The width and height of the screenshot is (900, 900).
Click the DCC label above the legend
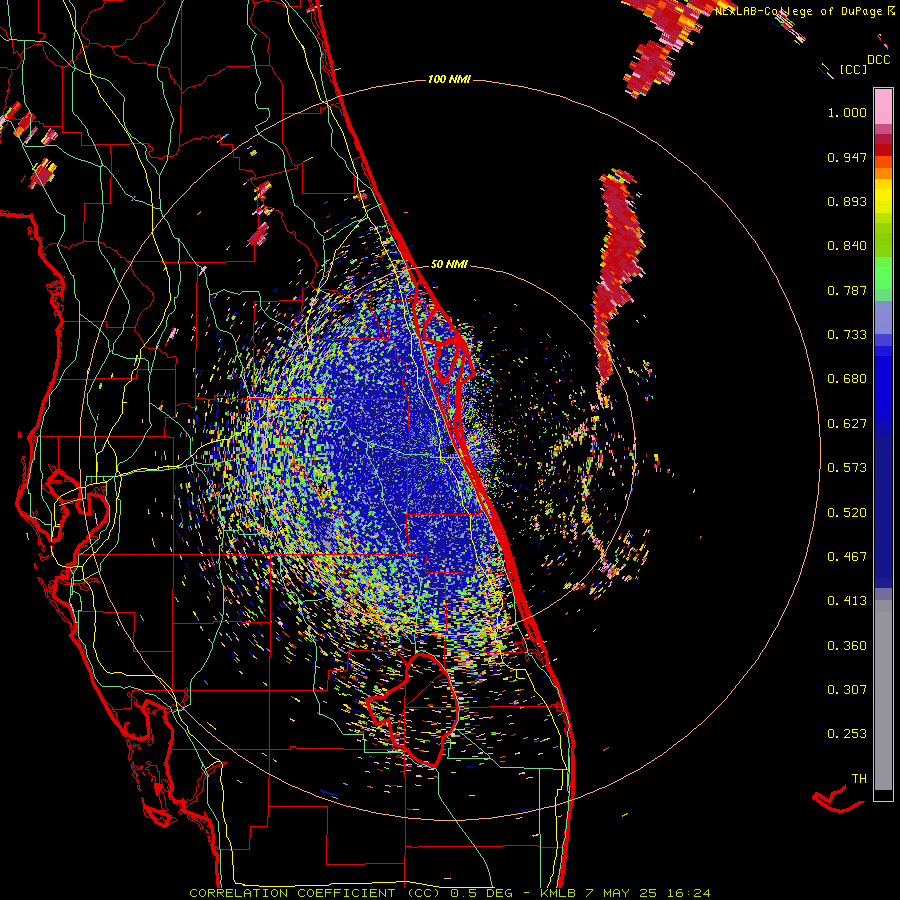click(x=878, y=60)
